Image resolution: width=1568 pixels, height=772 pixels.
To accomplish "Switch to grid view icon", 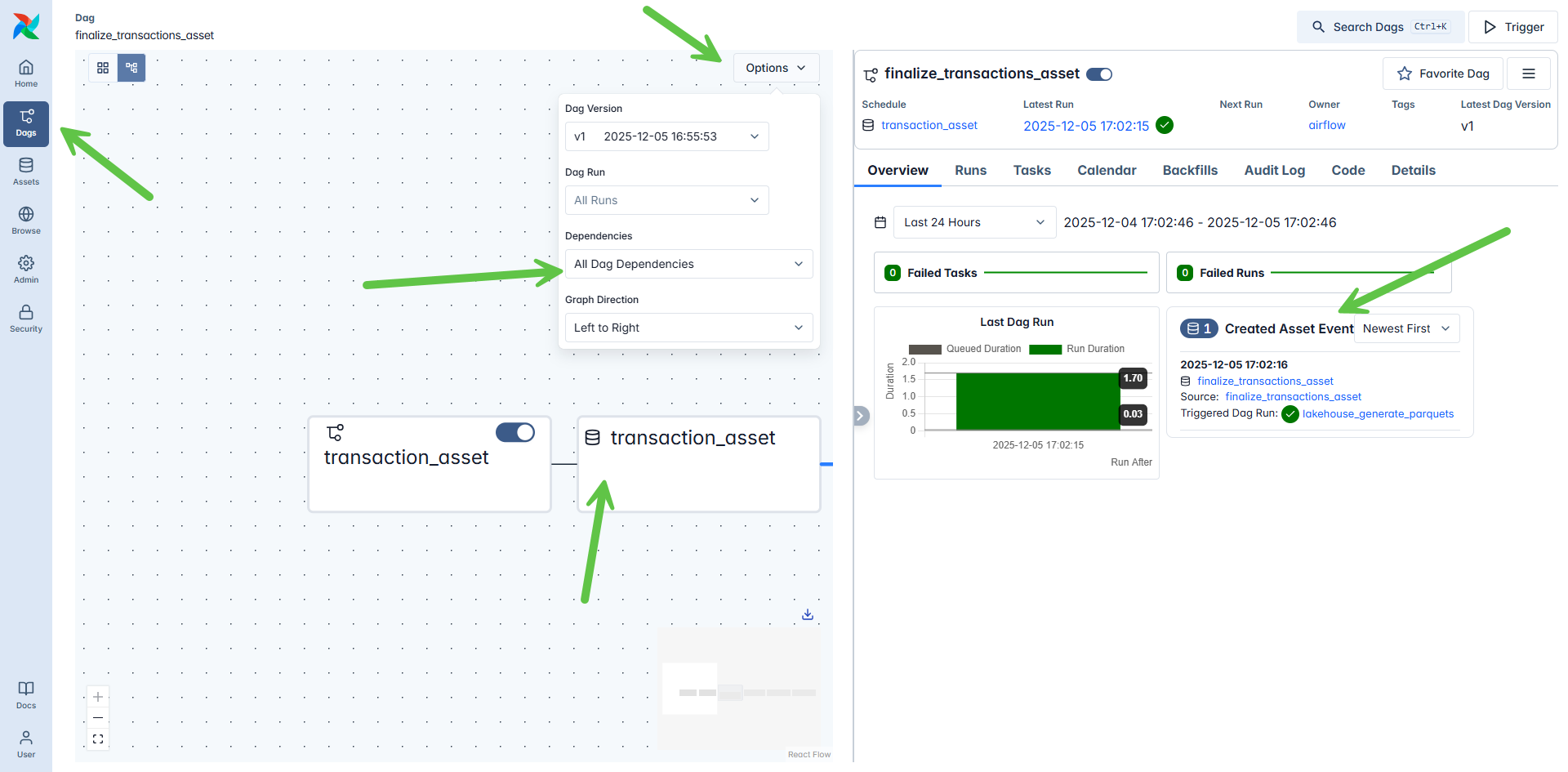I will (x=103, y=68).
